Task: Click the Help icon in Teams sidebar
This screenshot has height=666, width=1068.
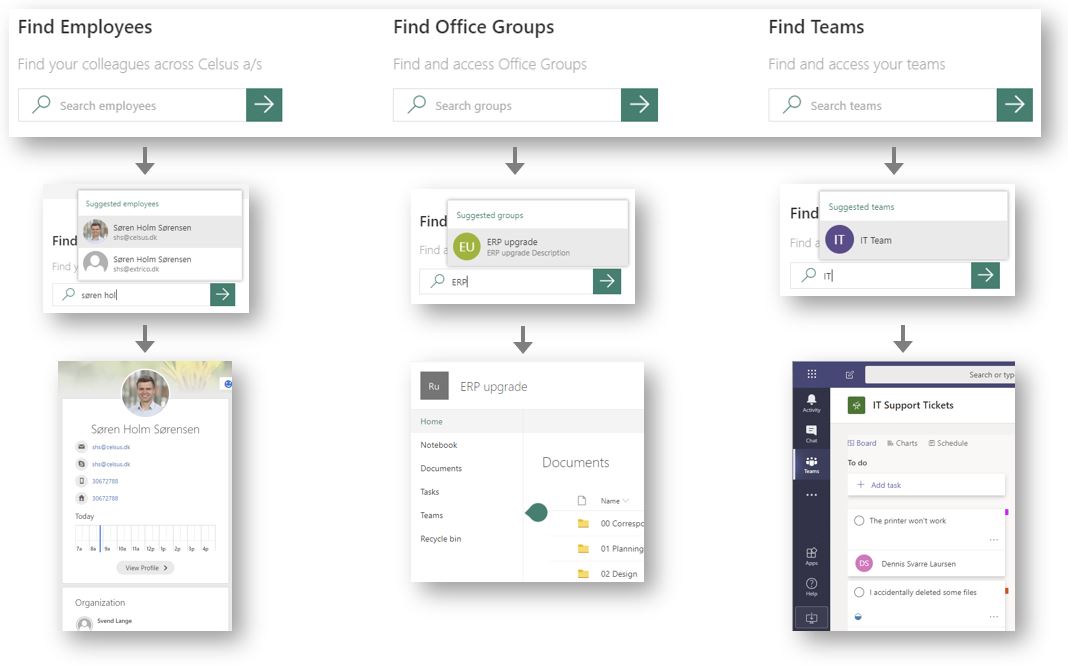Action: (x=811, y=586)
